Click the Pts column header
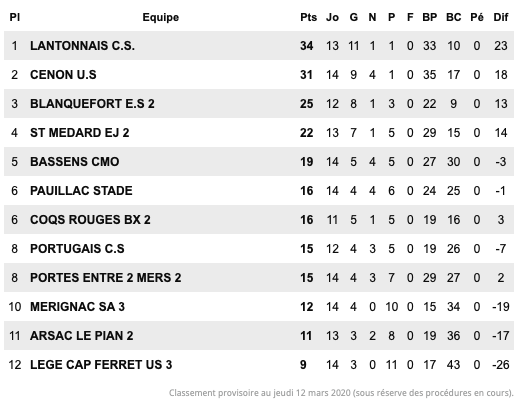 (x=308, y=17)
